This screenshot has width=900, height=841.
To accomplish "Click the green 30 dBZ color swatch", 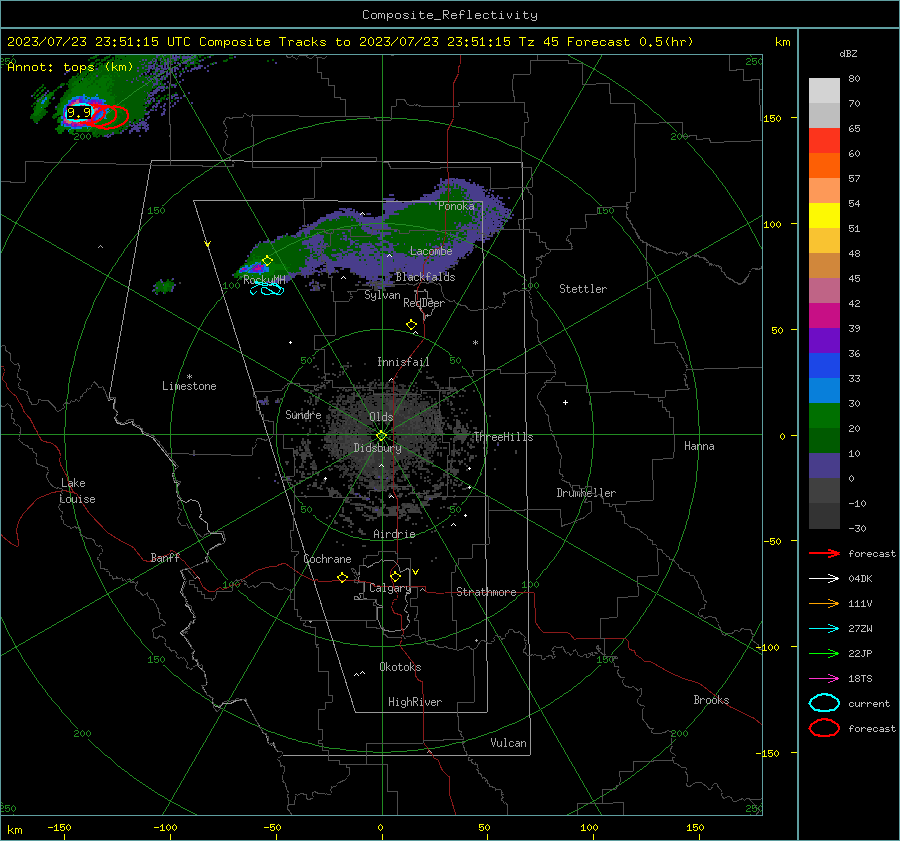I will click(x=824, y=415).
